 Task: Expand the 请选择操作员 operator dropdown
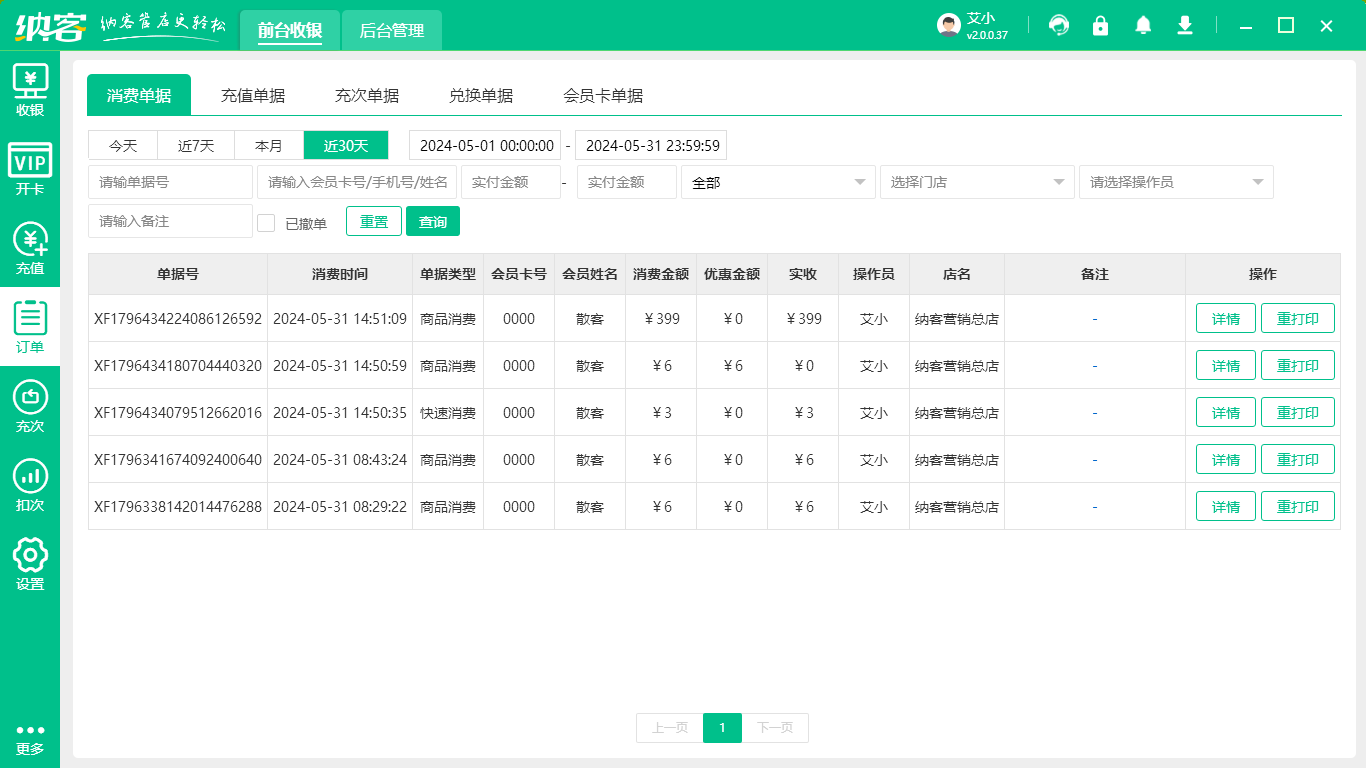click(x=1176, y=182)
